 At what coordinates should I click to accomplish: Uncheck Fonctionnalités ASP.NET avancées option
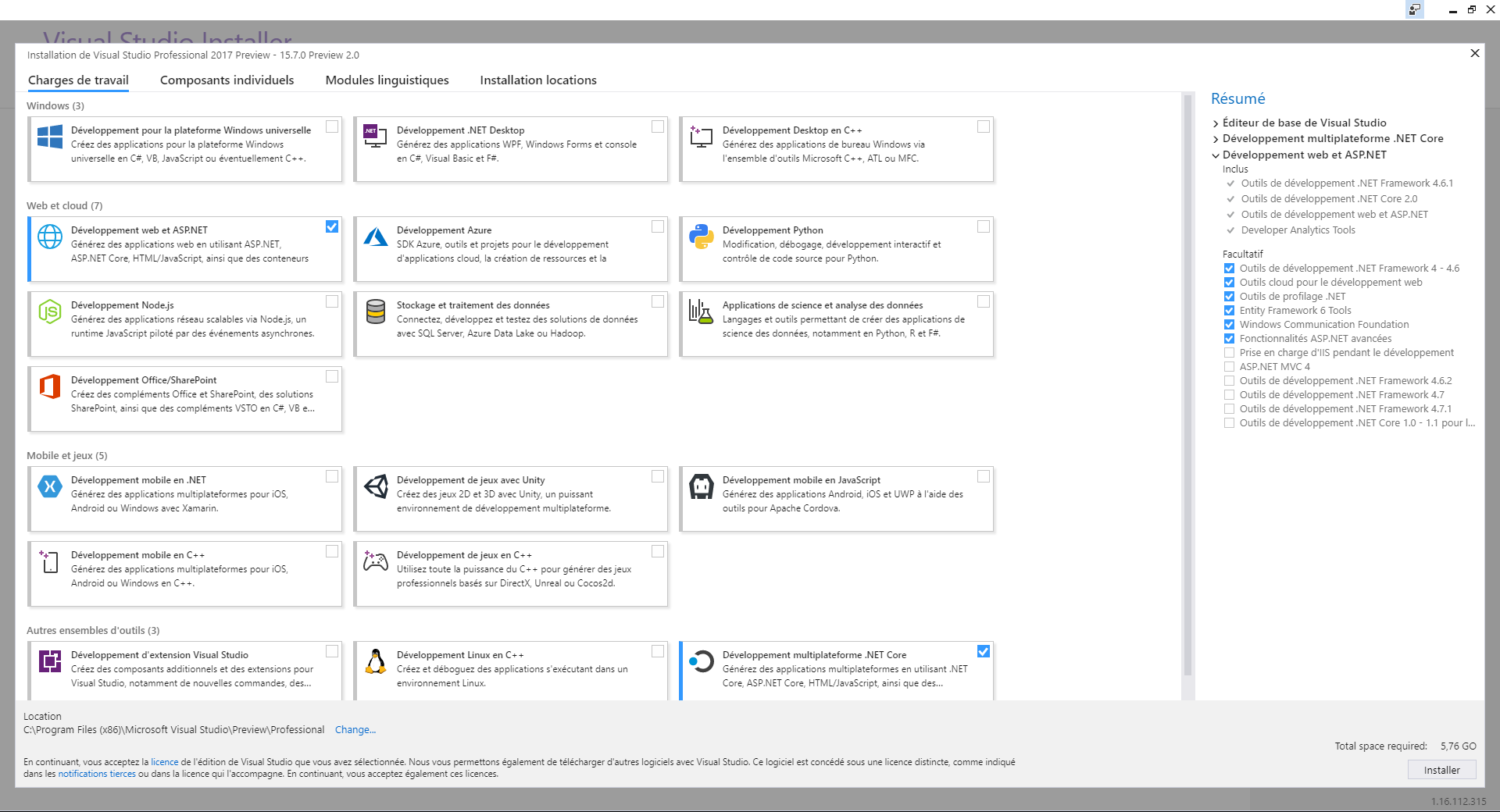tap(1229, 339)
